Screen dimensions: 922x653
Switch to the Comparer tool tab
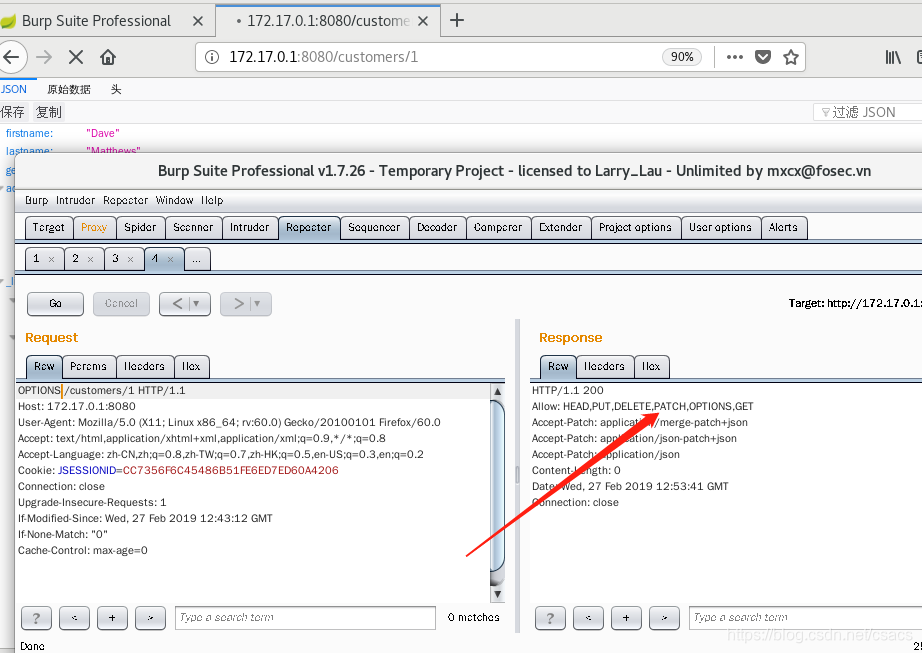[x=498, y=227]
